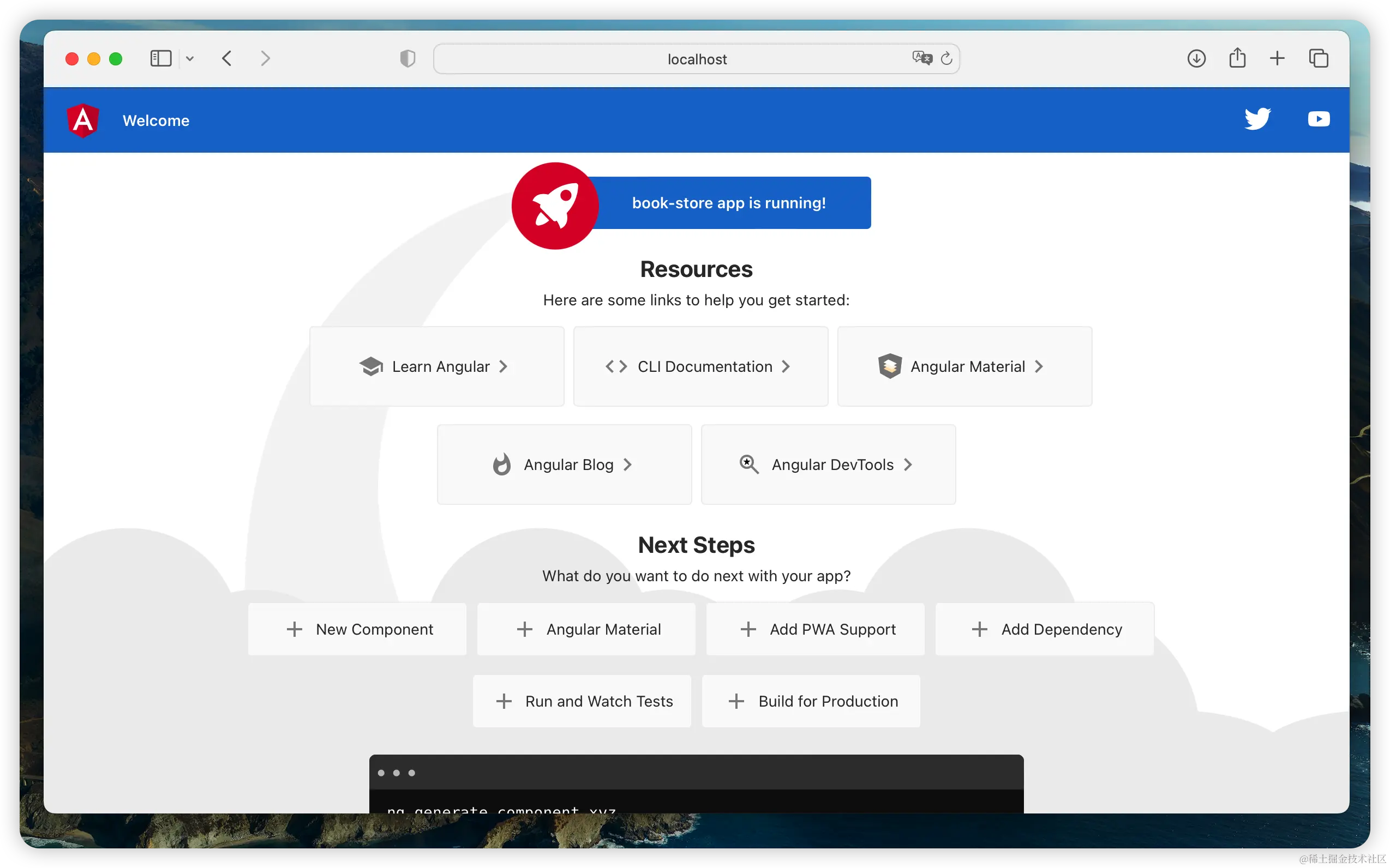Click the Angular logo in header
The image size is (1390, 868).
point(83,120)
